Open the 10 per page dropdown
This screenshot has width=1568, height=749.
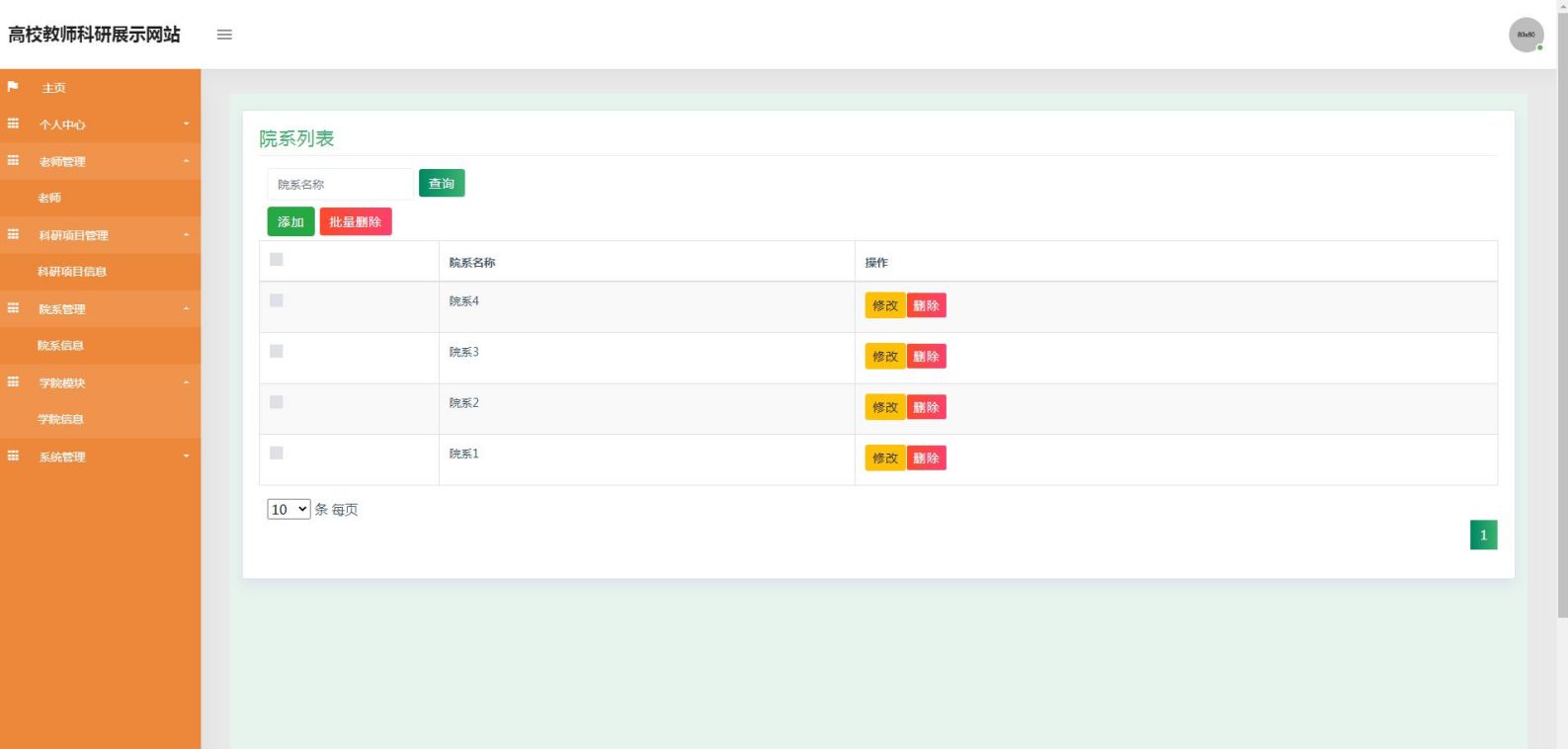tap(289, 509)
